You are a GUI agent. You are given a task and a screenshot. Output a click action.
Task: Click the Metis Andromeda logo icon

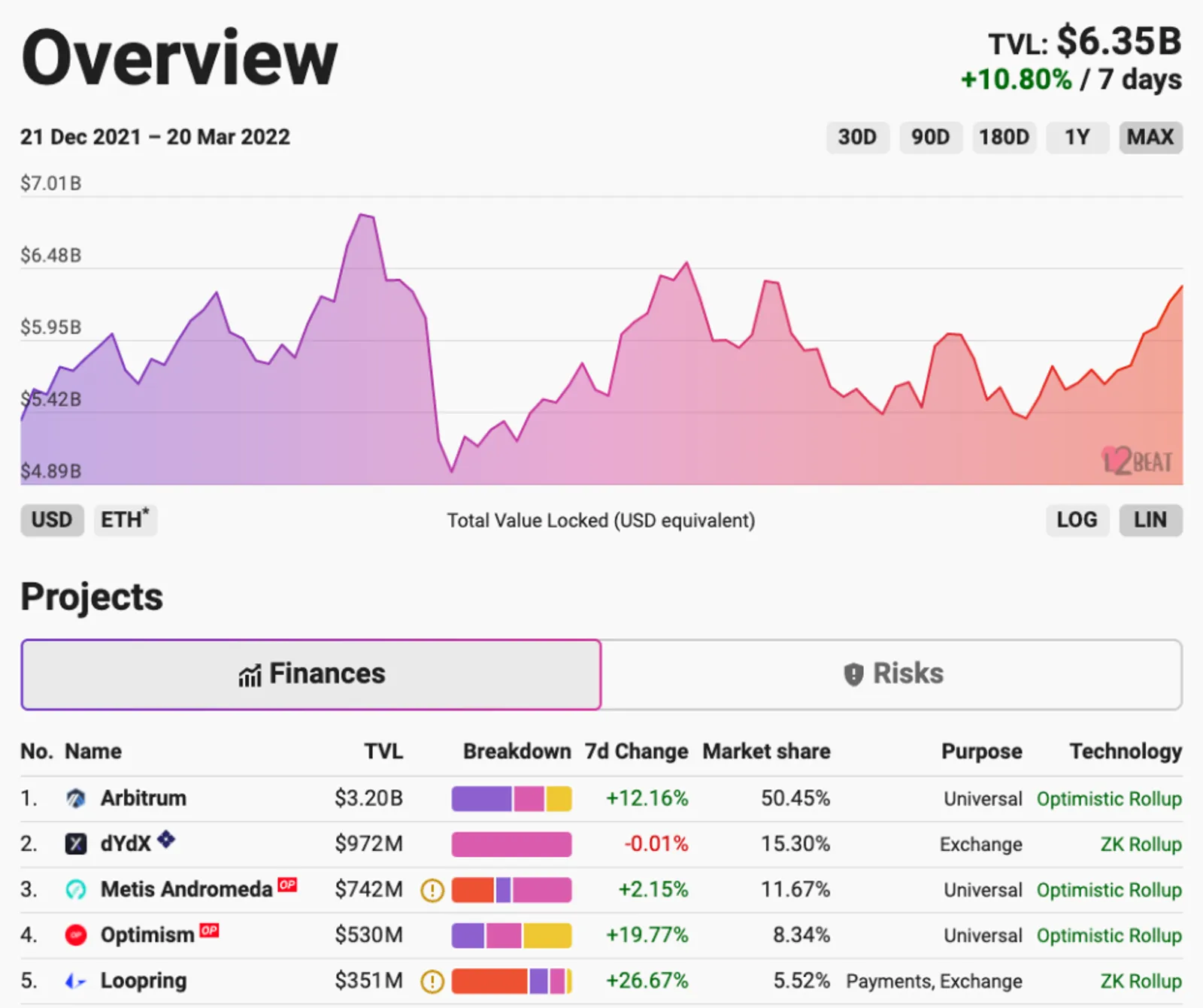click(x=75, y=890)
